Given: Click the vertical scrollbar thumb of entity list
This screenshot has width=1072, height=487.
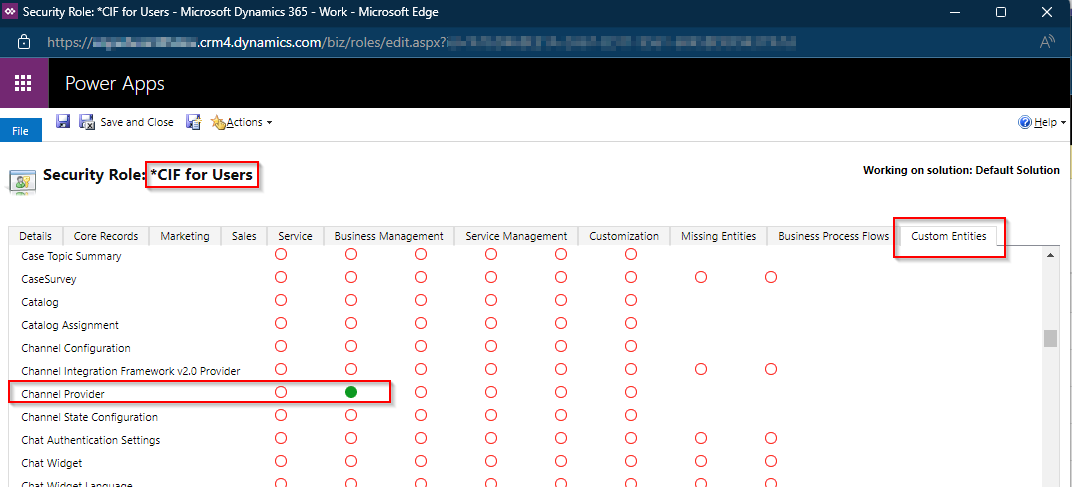Looking at the screenshot, I should click(1050, 339).
